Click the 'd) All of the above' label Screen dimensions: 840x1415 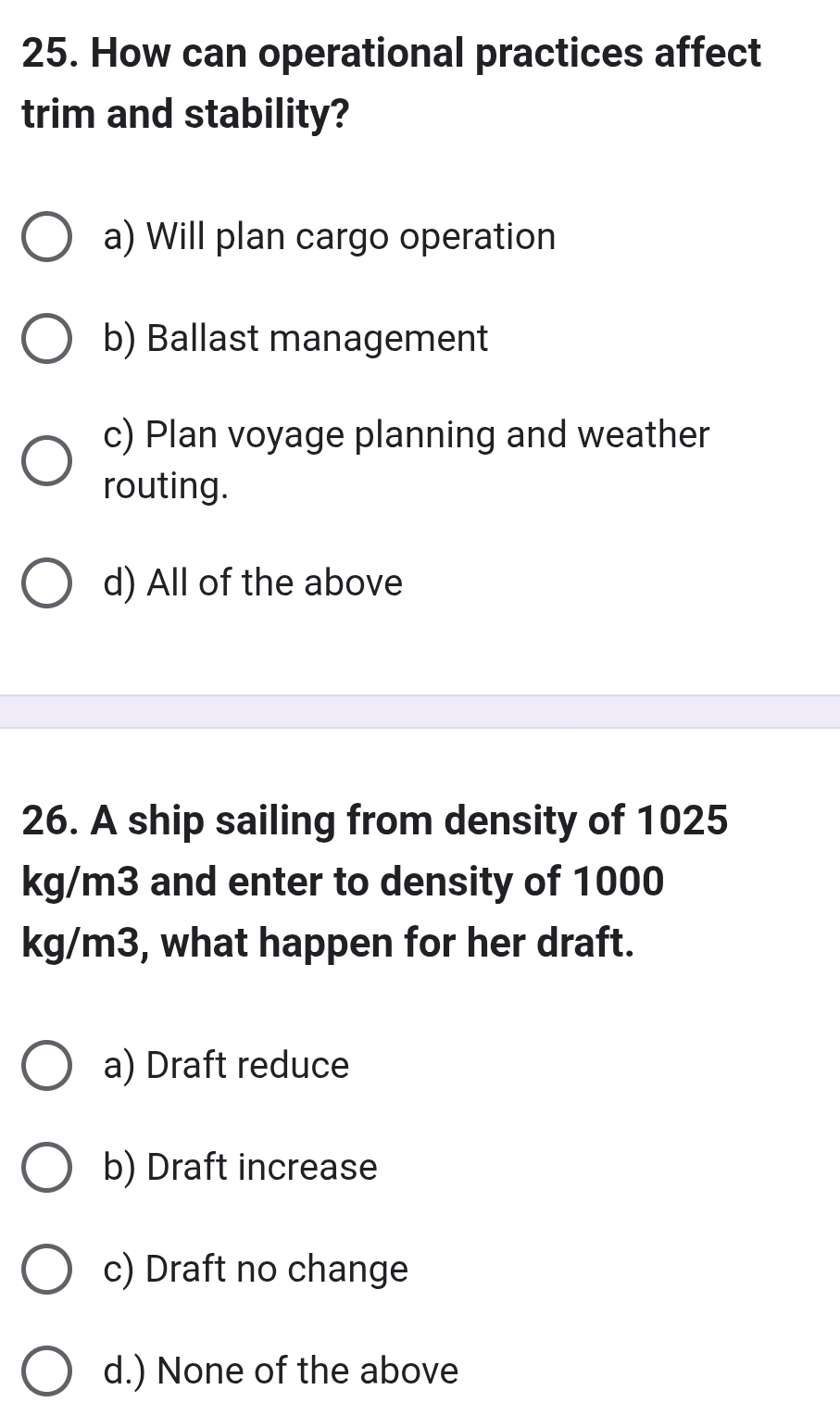(x=253, y=582)
